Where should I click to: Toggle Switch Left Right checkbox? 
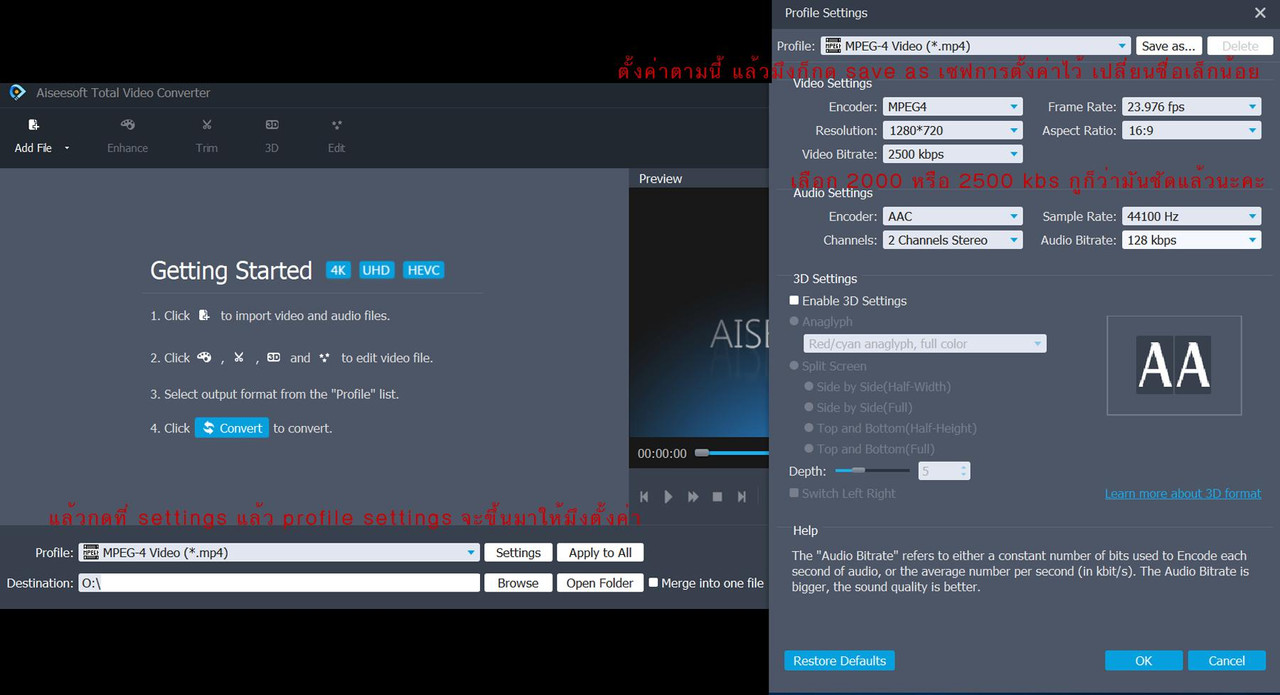(x=794, y=493)
